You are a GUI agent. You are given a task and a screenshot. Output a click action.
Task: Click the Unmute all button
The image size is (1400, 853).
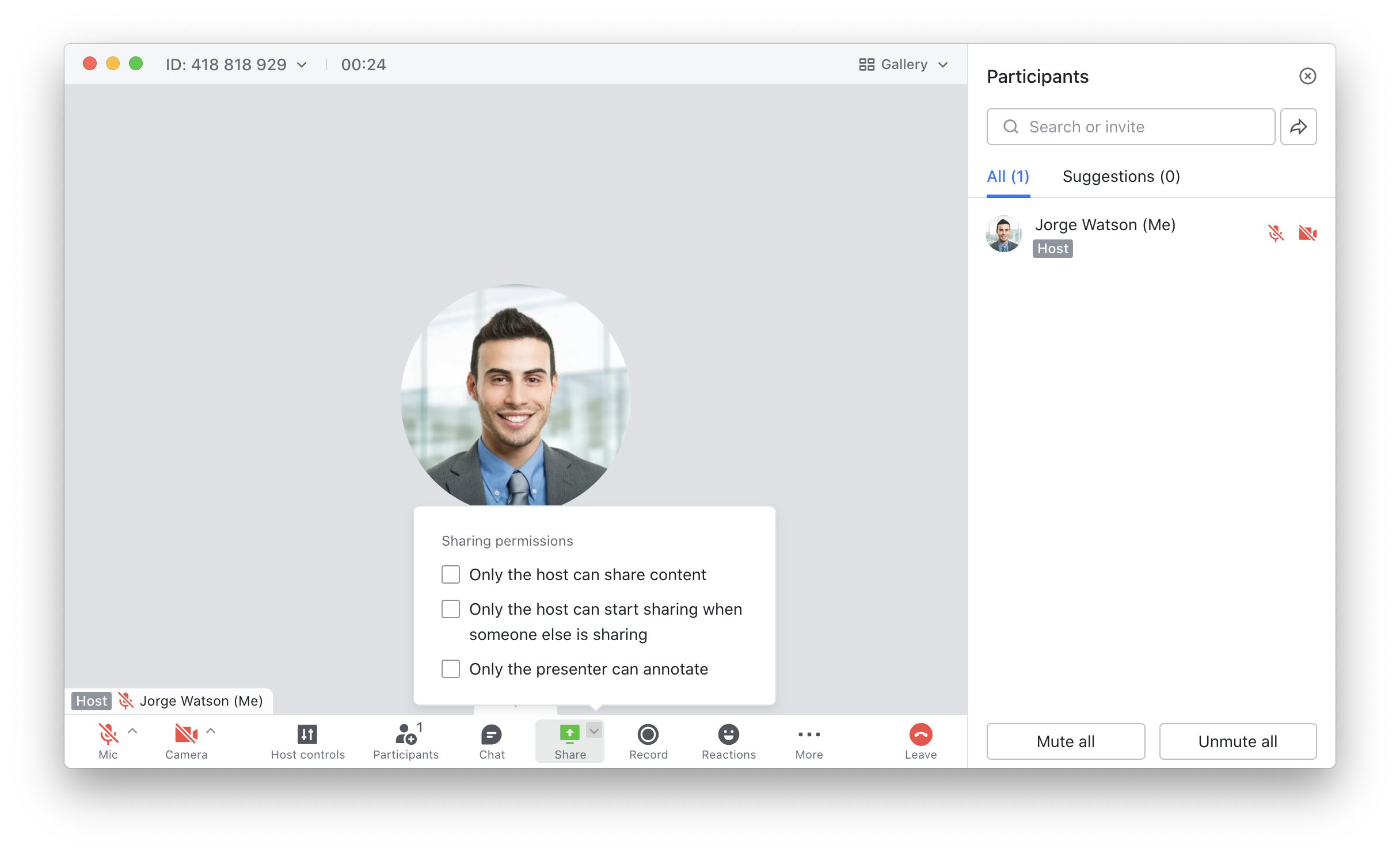(x=1239, y=741)
